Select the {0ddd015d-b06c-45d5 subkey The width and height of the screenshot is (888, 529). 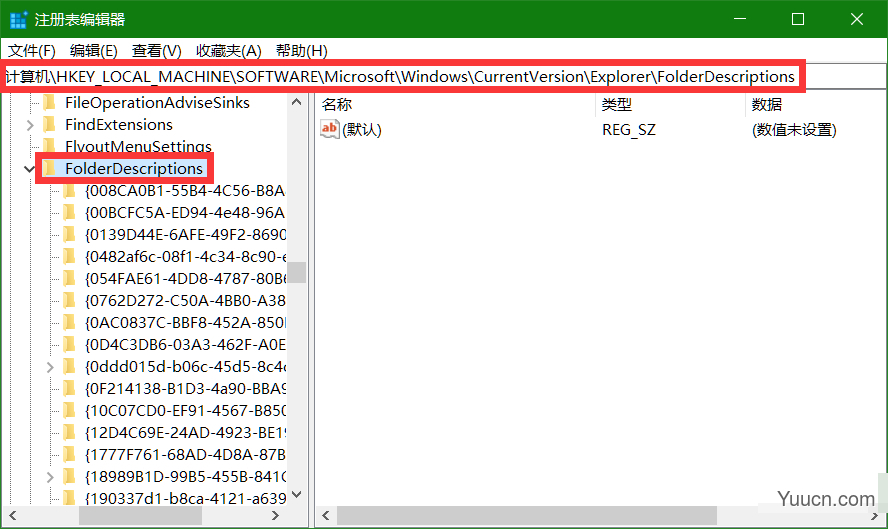185,367
